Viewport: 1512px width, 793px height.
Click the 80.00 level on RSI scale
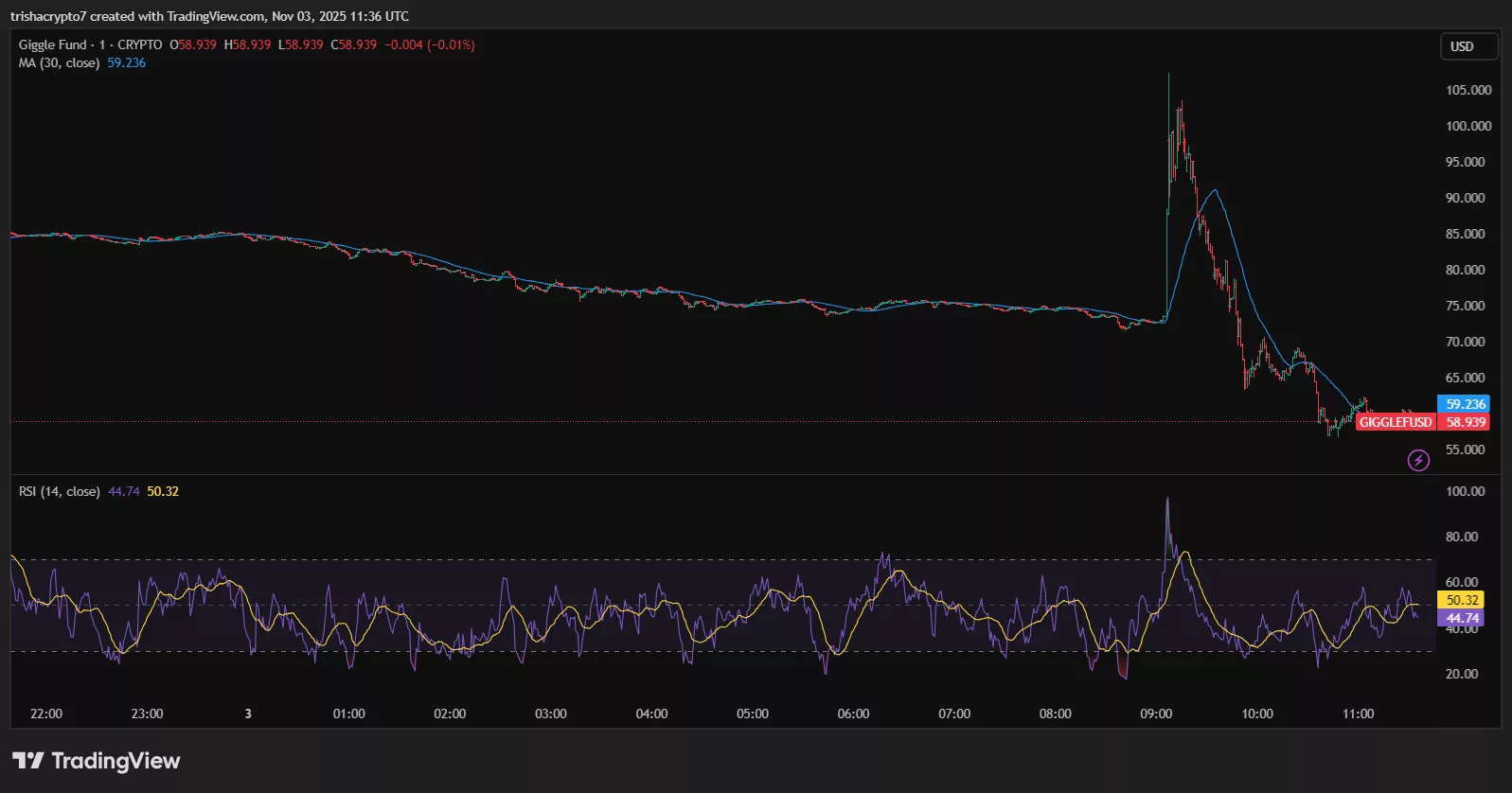click(x=1462, y=537)
